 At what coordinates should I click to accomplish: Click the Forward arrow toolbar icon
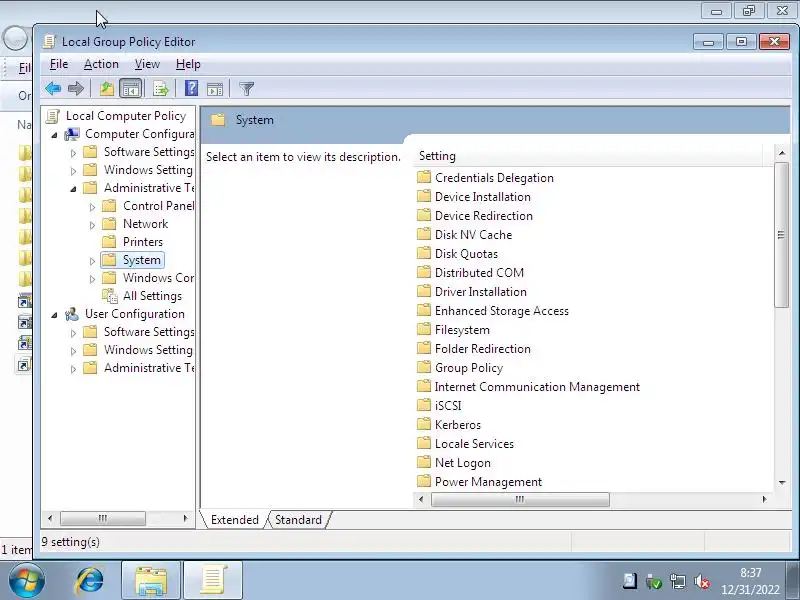tap(76, 89)
